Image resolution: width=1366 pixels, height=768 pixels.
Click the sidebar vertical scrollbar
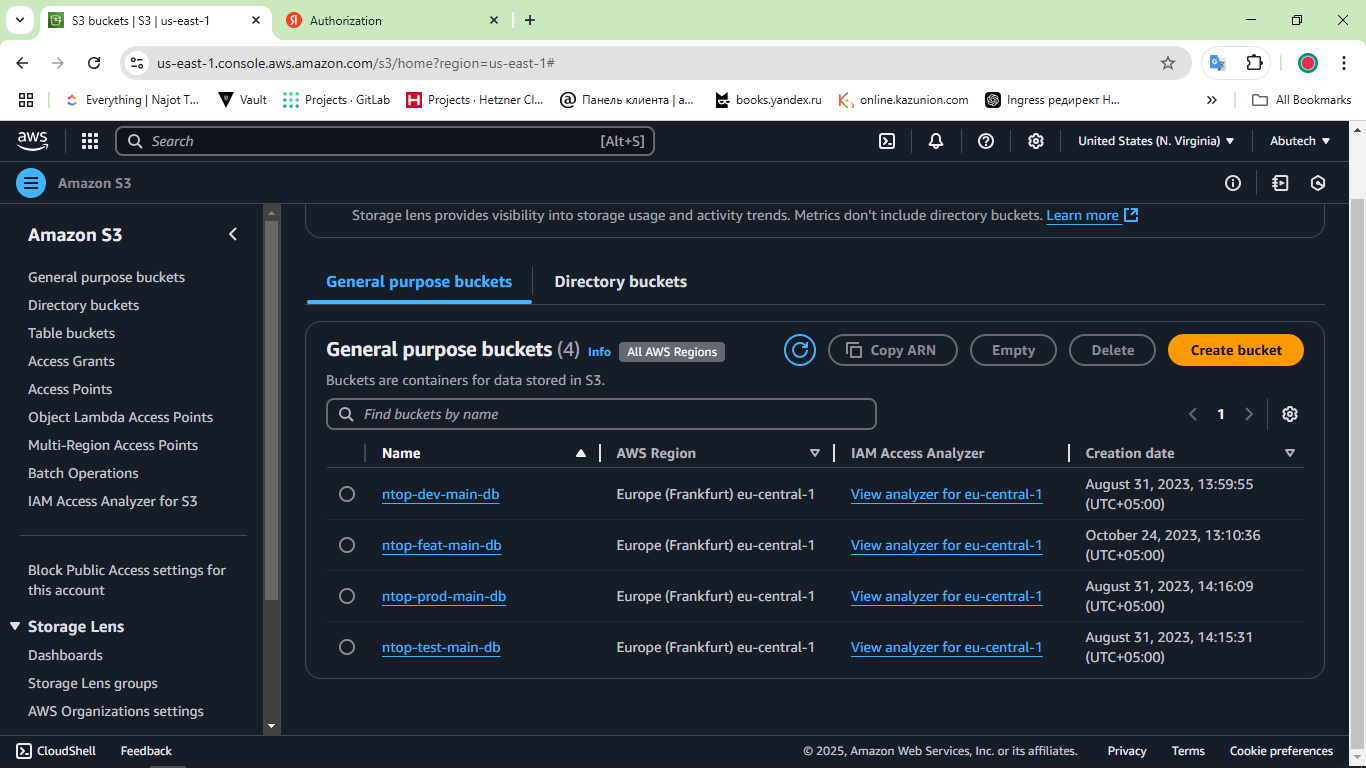pyautogui.click(x=271, y=410)
